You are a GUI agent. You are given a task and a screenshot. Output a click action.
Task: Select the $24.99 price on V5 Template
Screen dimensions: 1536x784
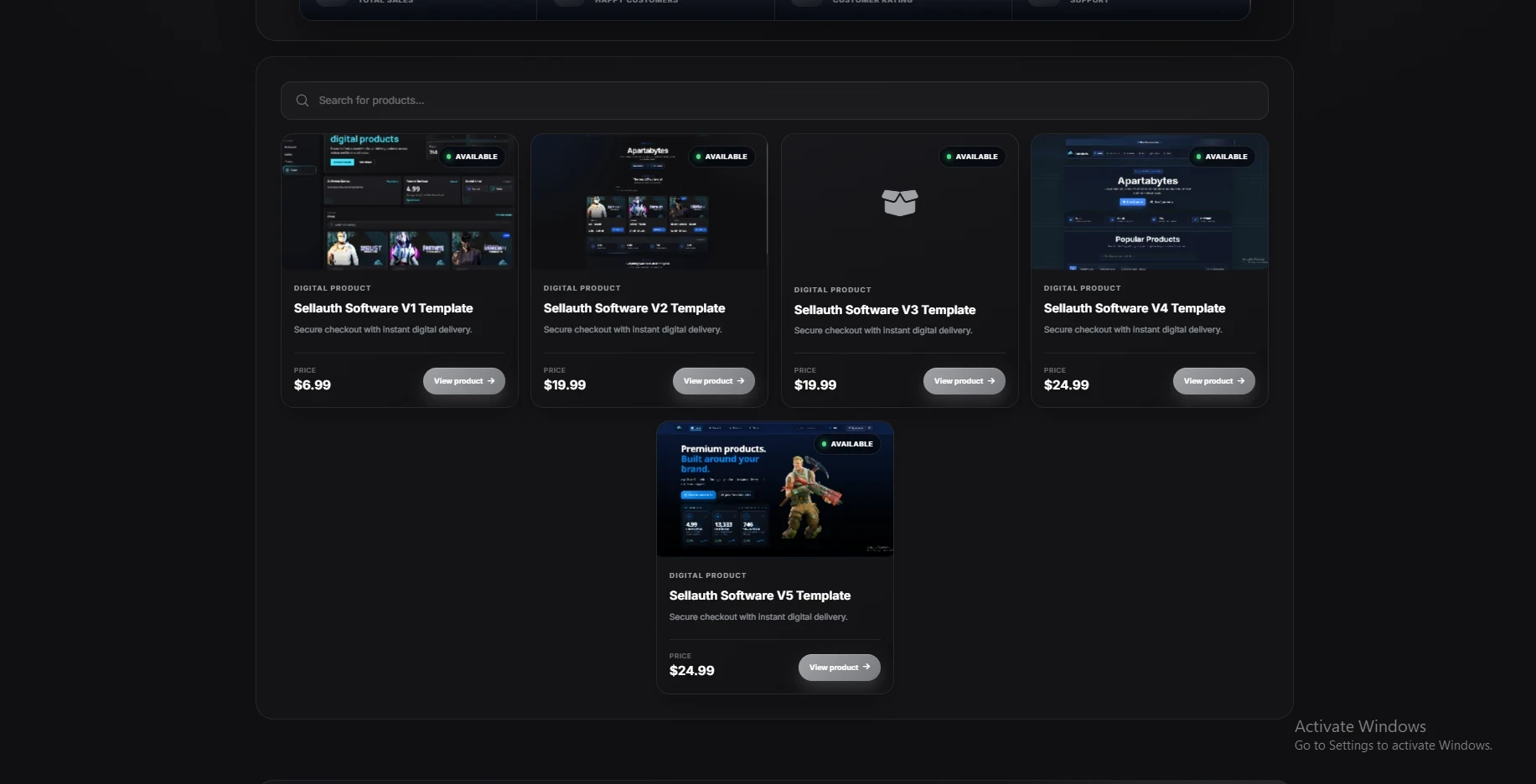point(692,671)
